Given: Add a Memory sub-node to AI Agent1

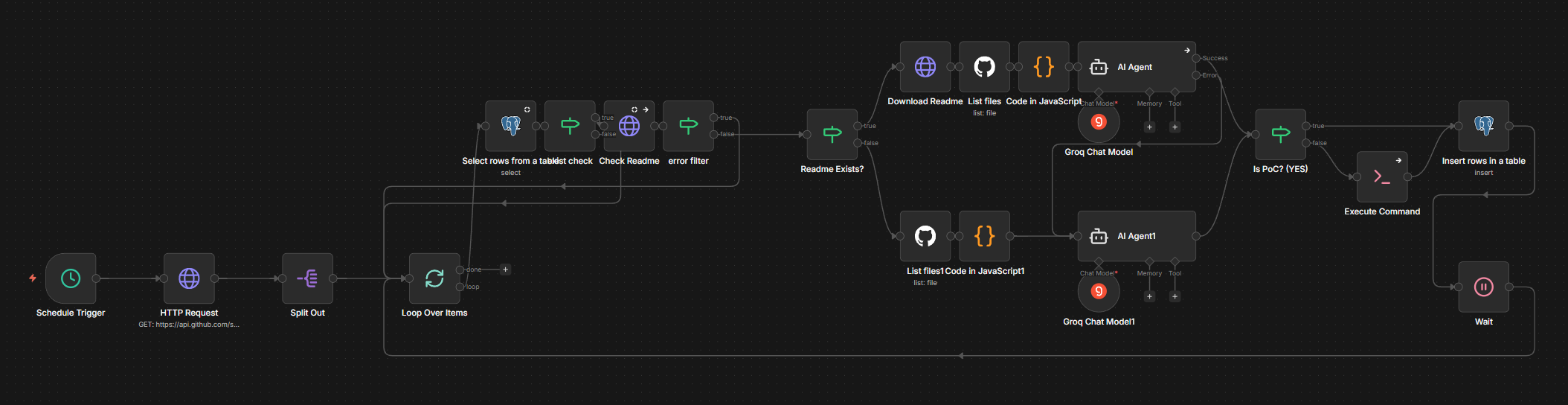Looking at the screenshot, I should [x=1149, y=297].
